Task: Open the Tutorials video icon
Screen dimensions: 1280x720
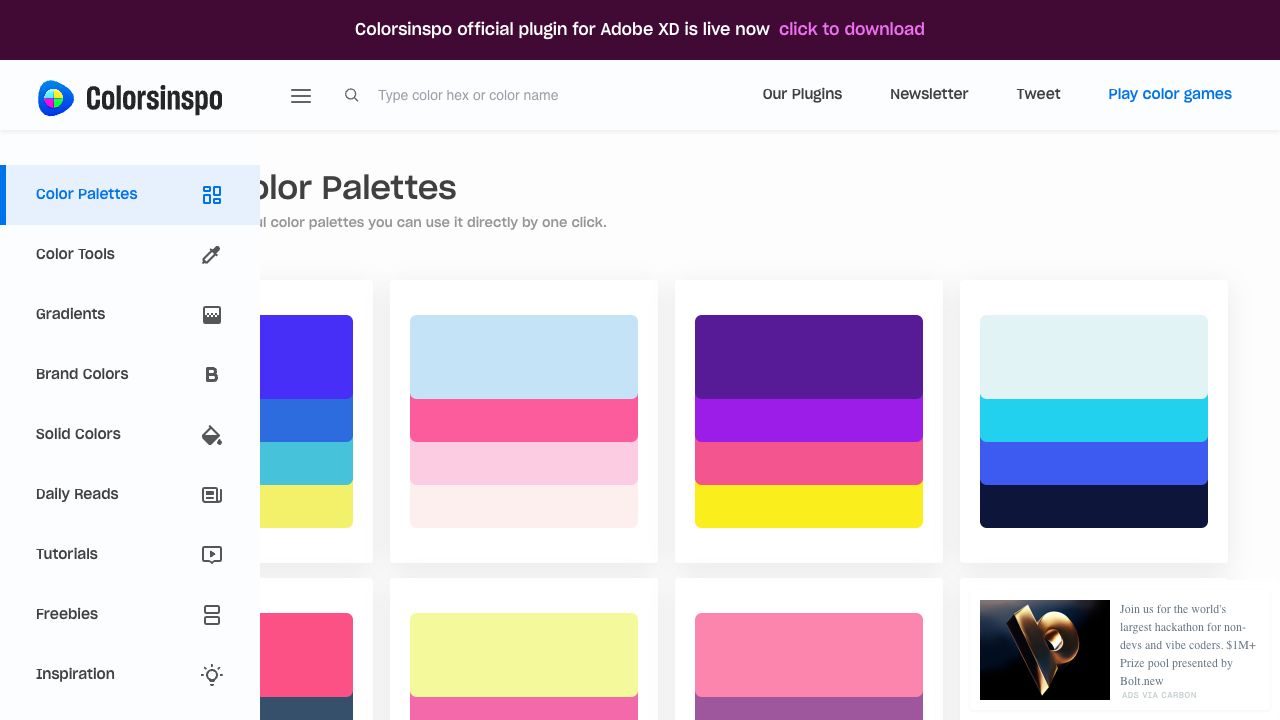Action: [x=212, y=555]
